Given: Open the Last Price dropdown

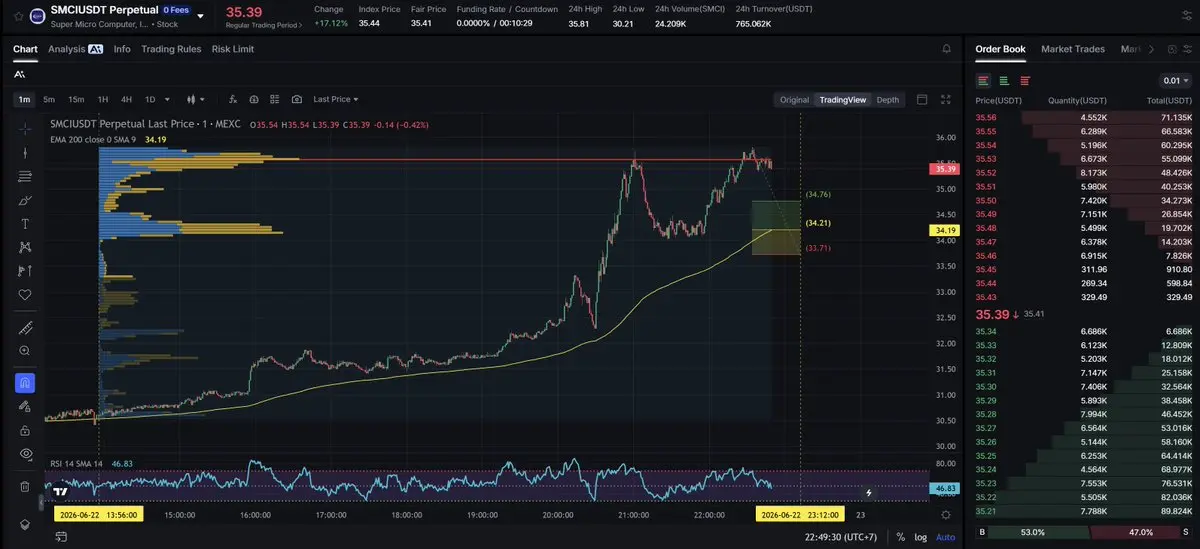Looking at the screenshot, I should pos(335,100).
